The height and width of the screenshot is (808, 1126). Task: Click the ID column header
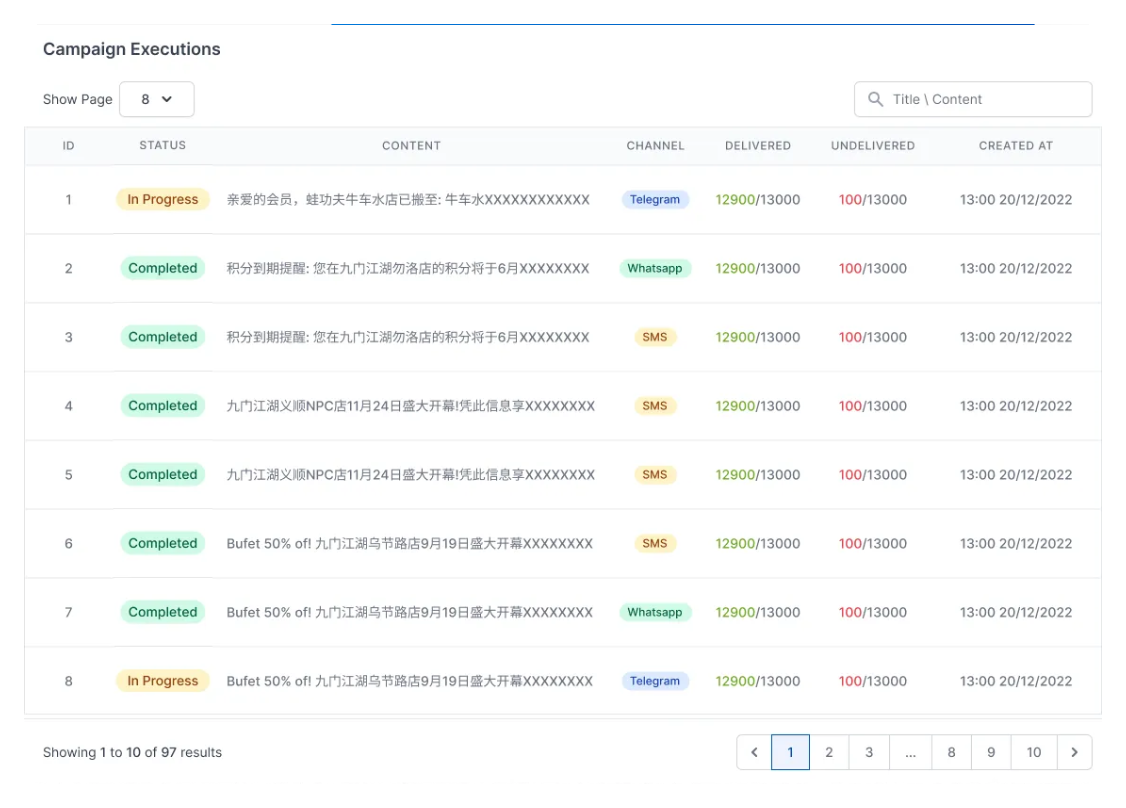(x=68, y=146)
